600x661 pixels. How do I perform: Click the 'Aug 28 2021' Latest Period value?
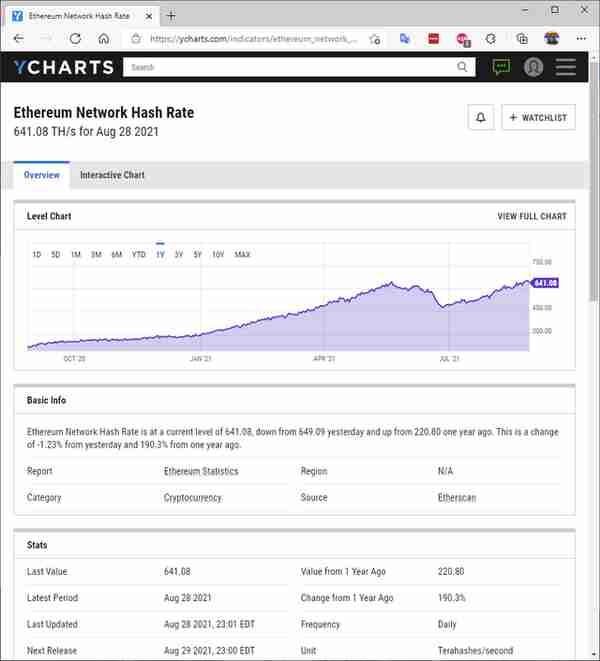coord(188,598)
